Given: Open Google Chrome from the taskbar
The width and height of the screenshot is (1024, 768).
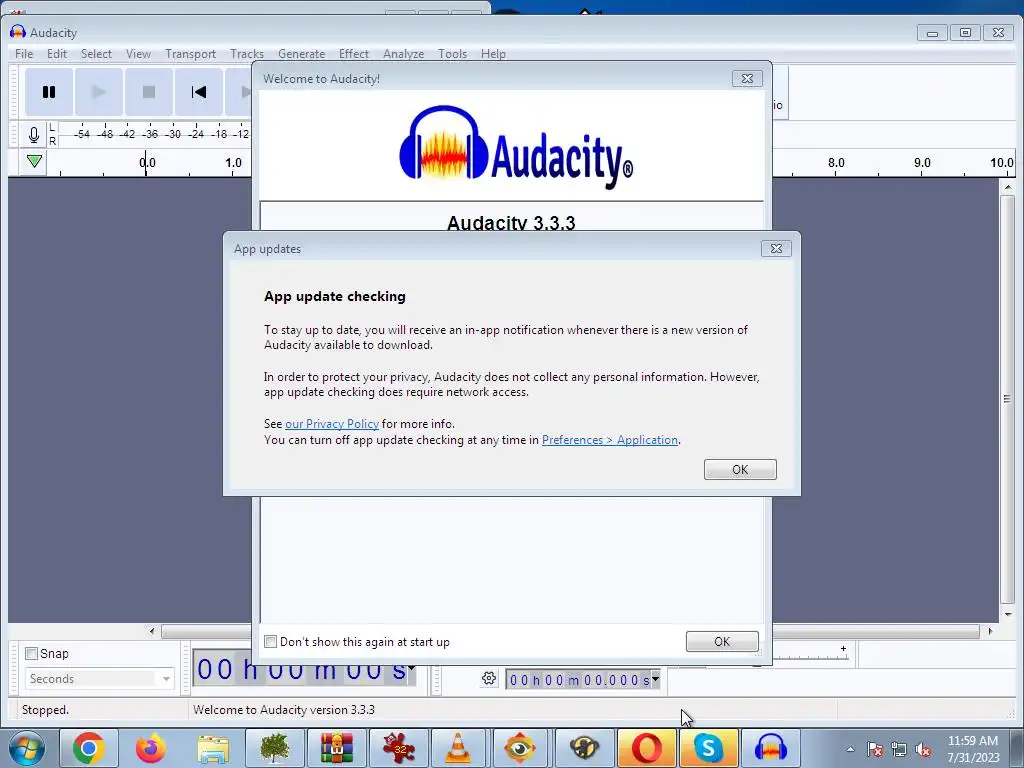Looking at the screenshot, I should coord(89,748).
